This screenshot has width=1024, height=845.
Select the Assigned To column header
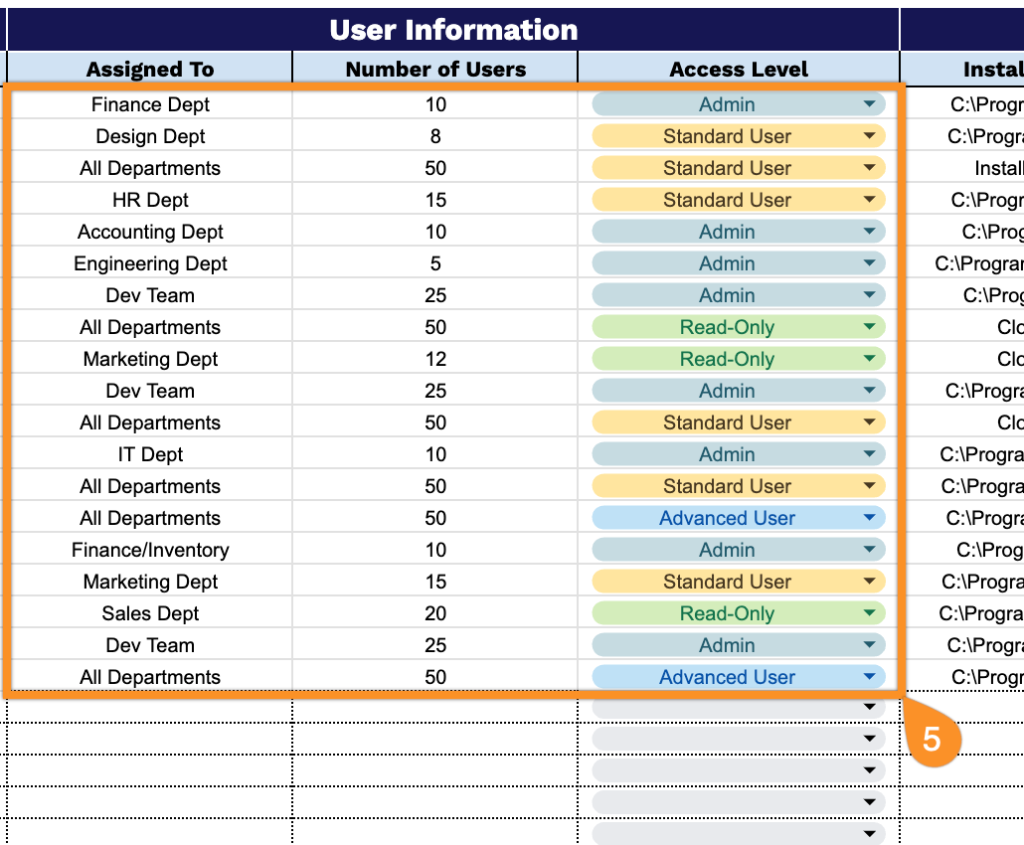click(150, 69)
